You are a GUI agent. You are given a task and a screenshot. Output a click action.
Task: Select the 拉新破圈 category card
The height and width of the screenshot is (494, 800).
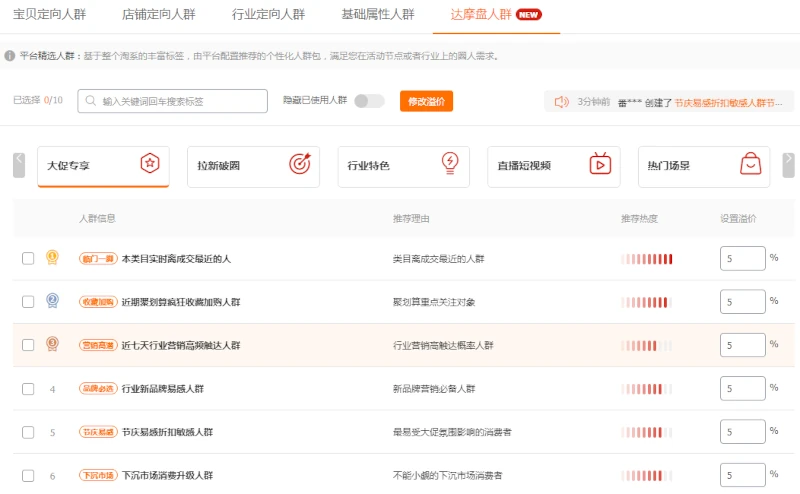(x=254, y=166)
